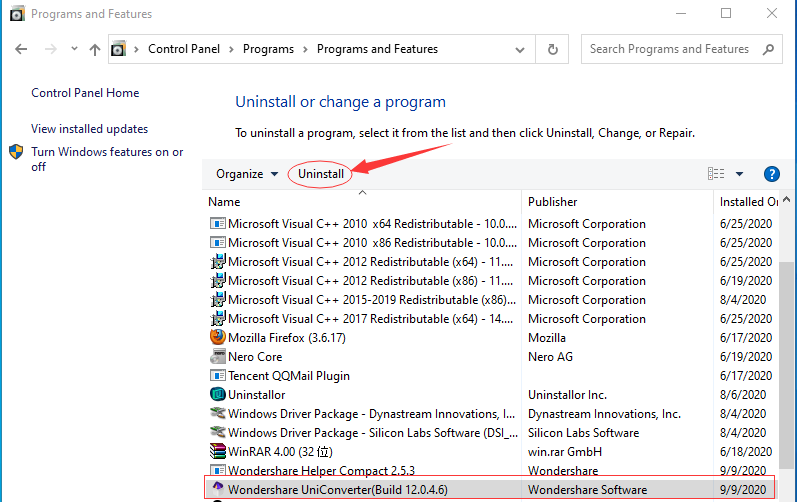
Task: Sort list by Name column header
Action: pos(224,202)
